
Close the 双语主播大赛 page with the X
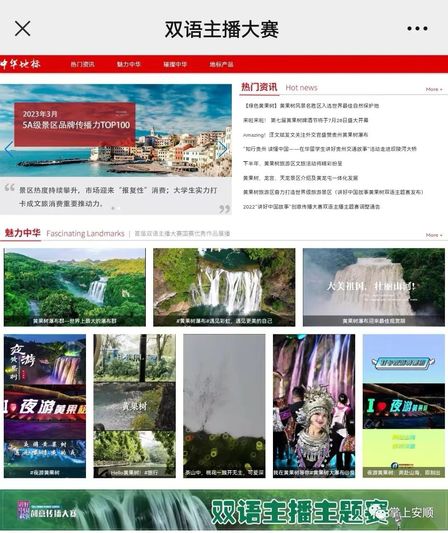[x=22, y=28]
